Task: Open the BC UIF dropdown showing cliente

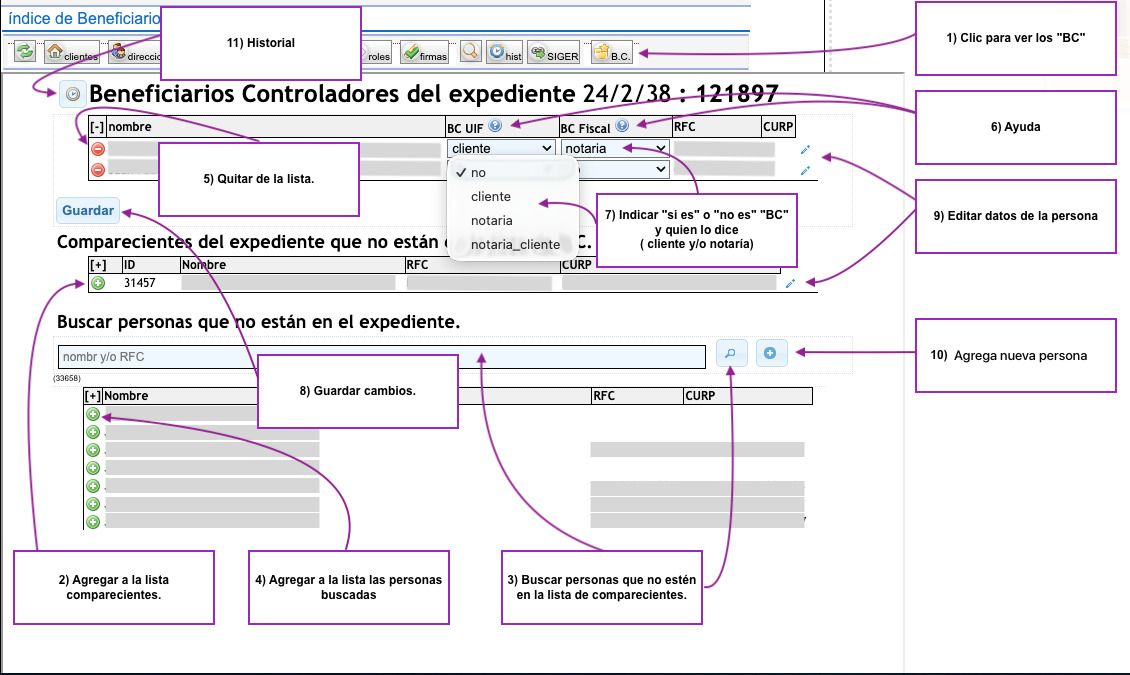Action: [x=501, y=149]
